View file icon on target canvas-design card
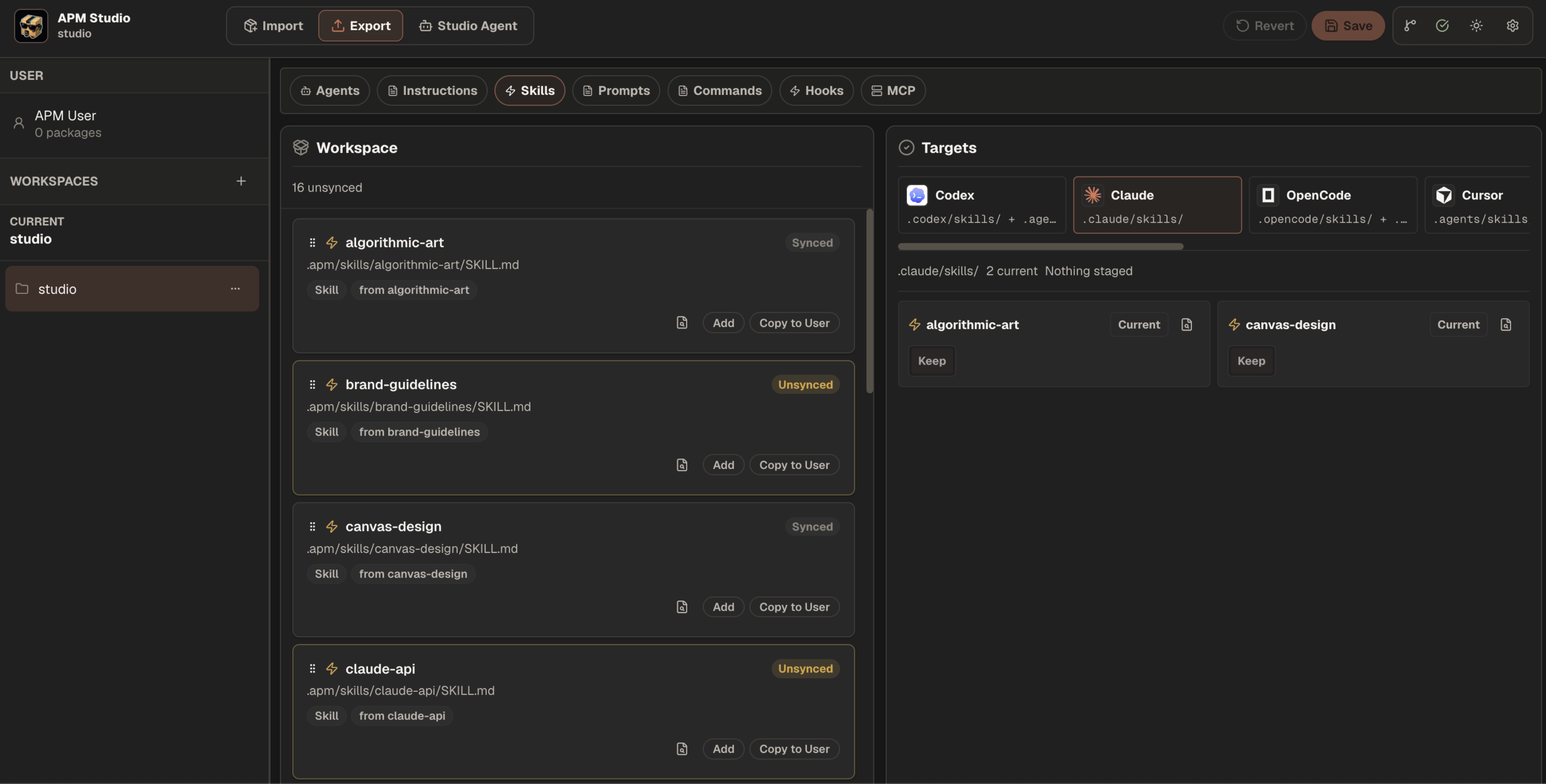Screen dimensions: 1546x784 click(x=1506, y=325)
